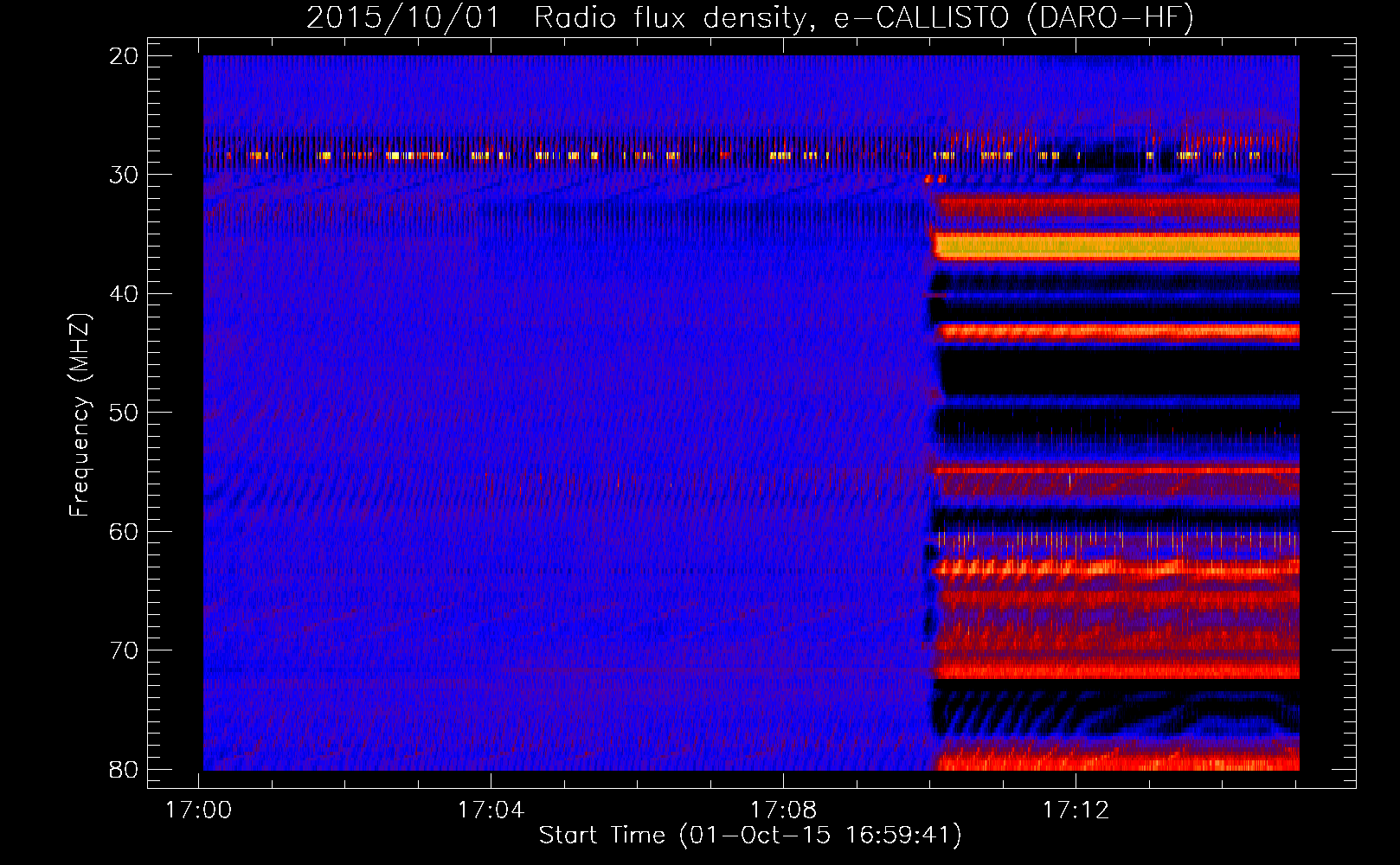Click the '30' frequency tick label
The height and width of the screenshot is (865, 1400).
click(124, 175)
